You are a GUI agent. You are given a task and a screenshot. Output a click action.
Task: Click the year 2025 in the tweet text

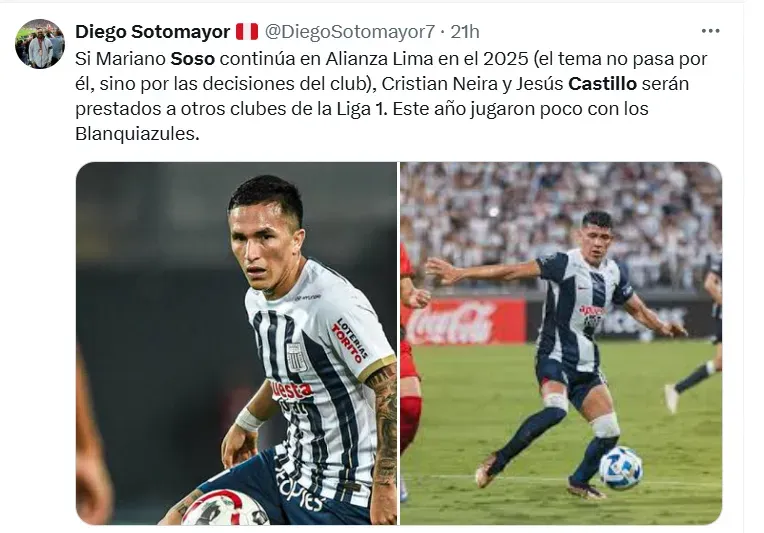[506, 59]
